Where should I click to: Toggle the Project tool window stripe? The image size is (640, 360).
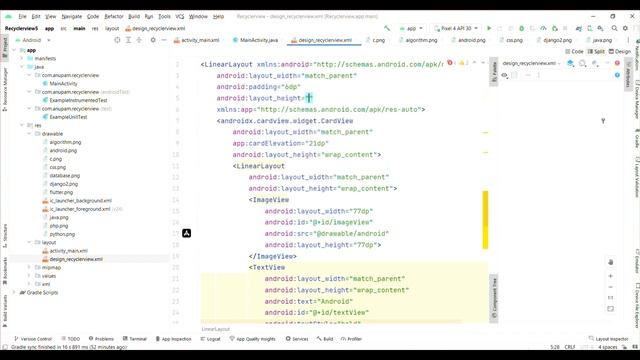click(x=5, y=49)
